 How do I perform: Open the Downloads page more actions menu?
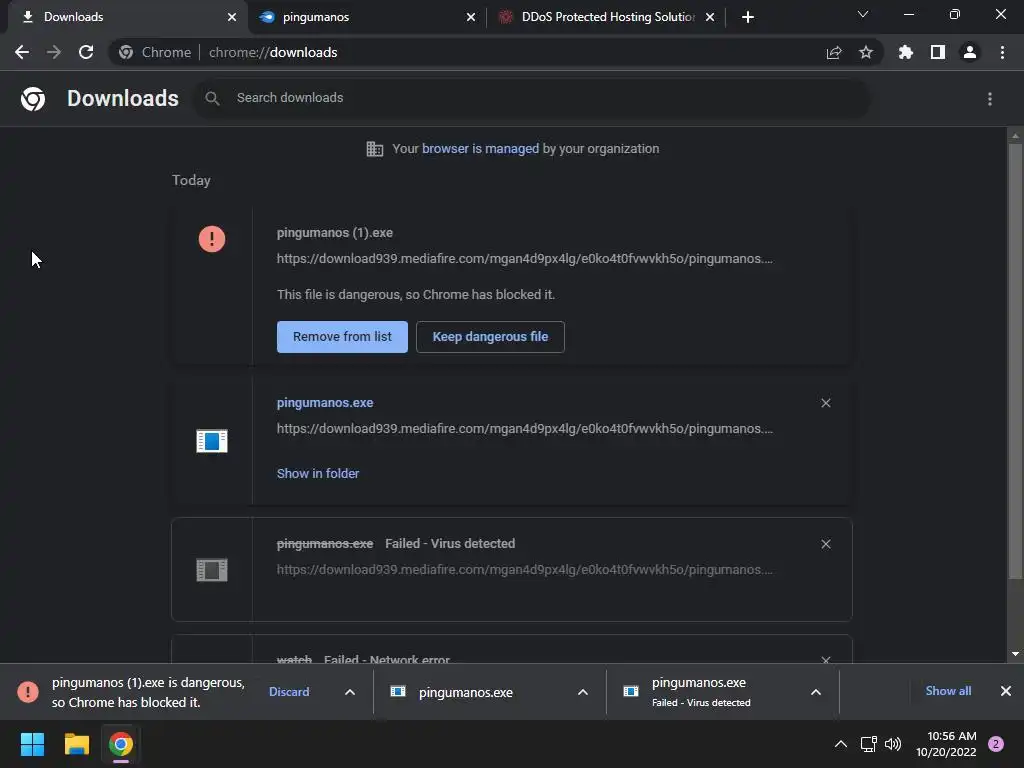click(x=990, y=99)
